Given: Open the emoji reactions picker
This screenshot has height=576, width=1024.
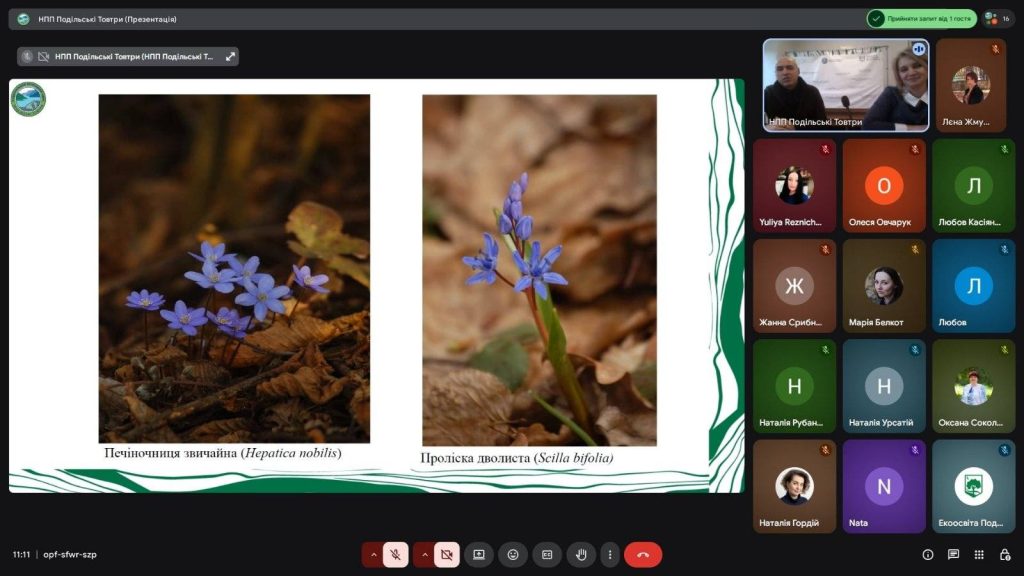Looking at the screenshot, I should coord(513,554).
